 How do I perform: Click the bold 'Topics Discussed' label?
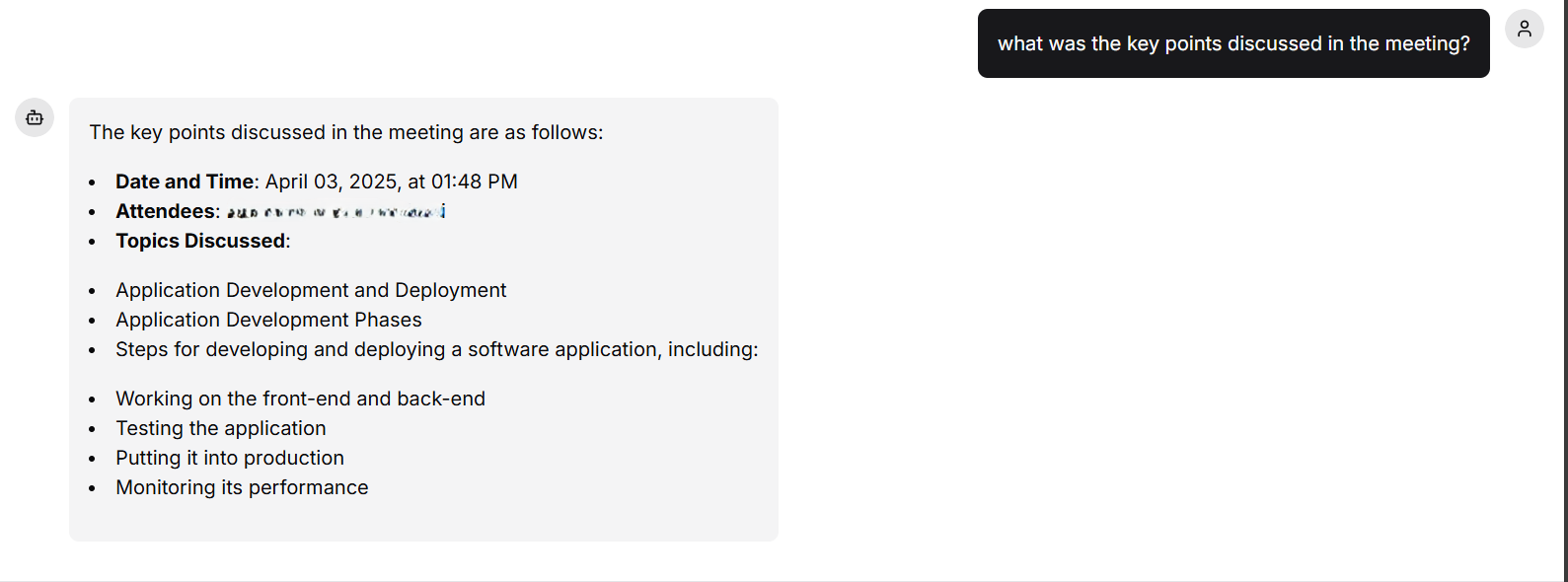coord(200,241)
